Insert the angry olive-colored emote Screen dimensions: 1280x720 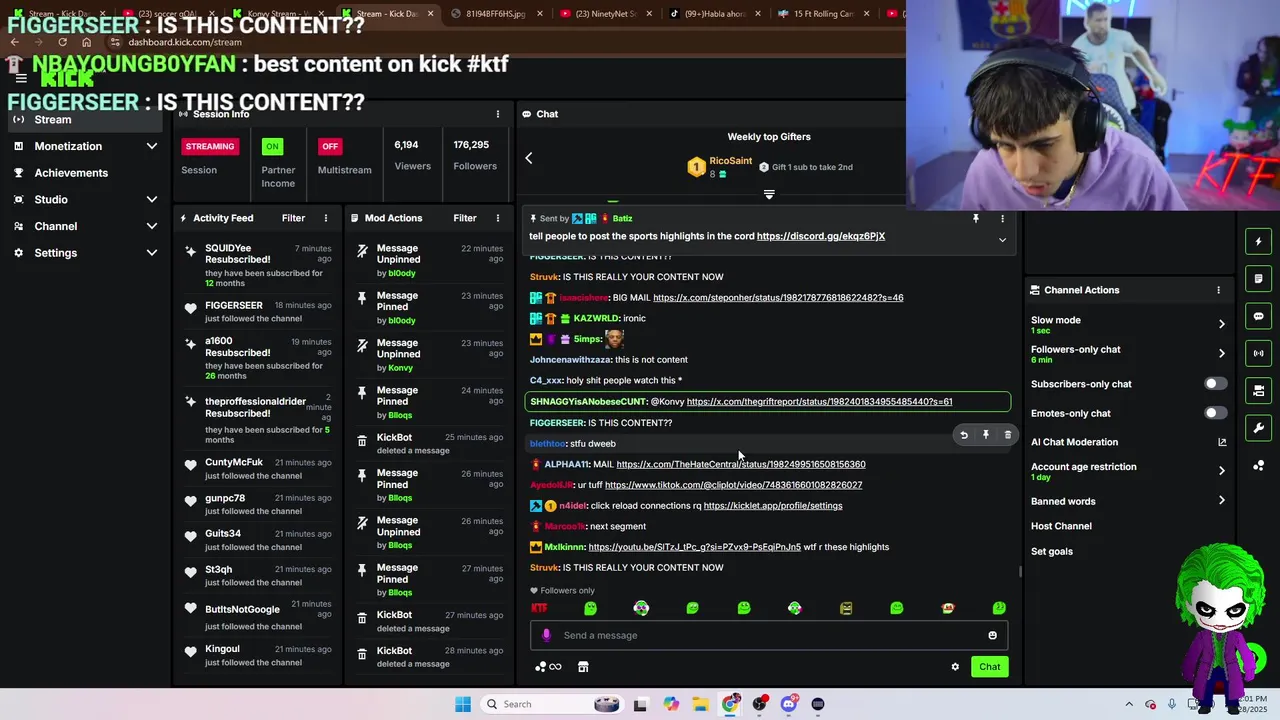point(846,608)
